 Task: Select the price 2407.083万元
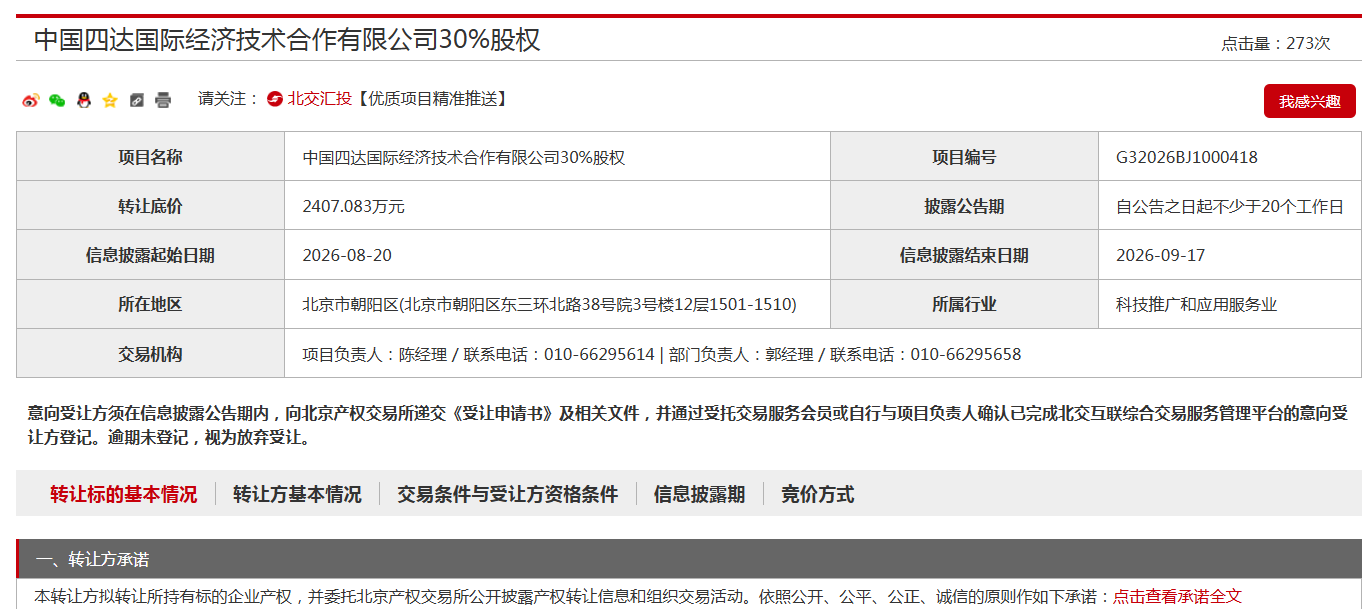point(353,206)
